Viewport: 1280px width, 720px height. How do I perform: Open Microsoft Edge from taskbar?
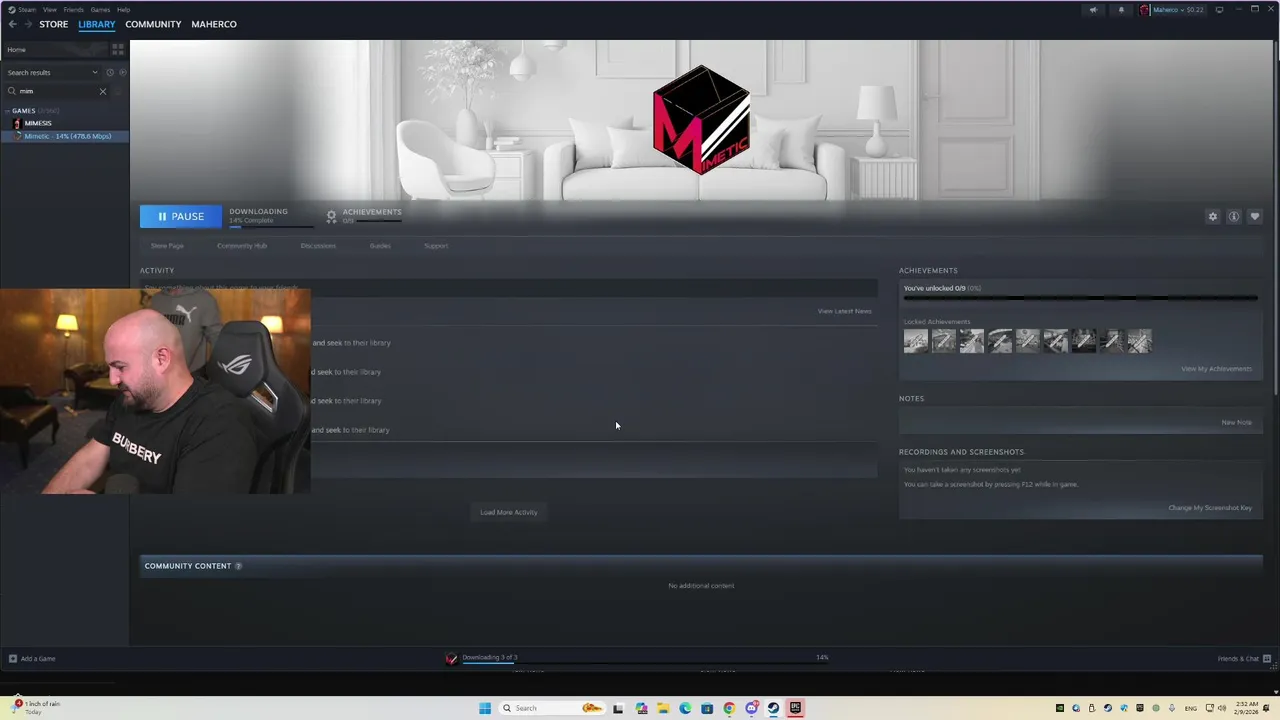click(x=685, y=708)
